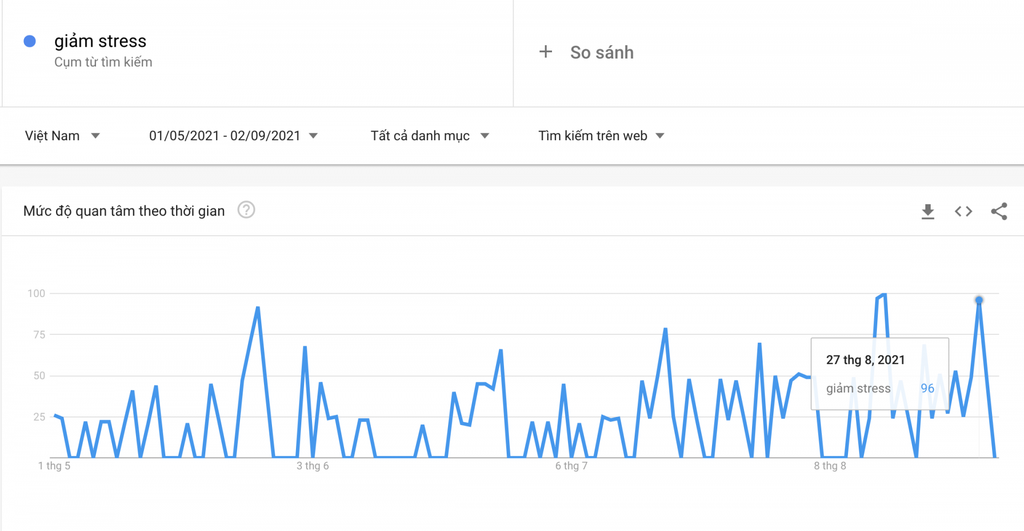
Task: Share the interest over time chart
Action: coord(999,212)
